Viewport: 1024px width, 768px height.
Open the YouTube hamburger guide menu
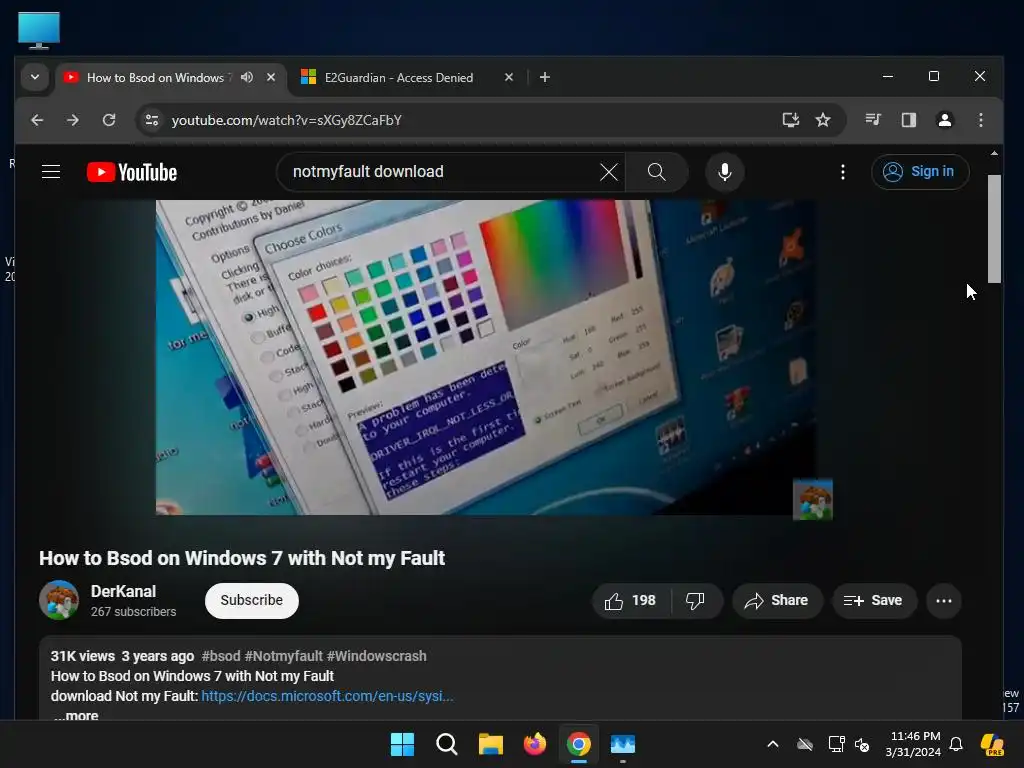[x=51, y=172]
